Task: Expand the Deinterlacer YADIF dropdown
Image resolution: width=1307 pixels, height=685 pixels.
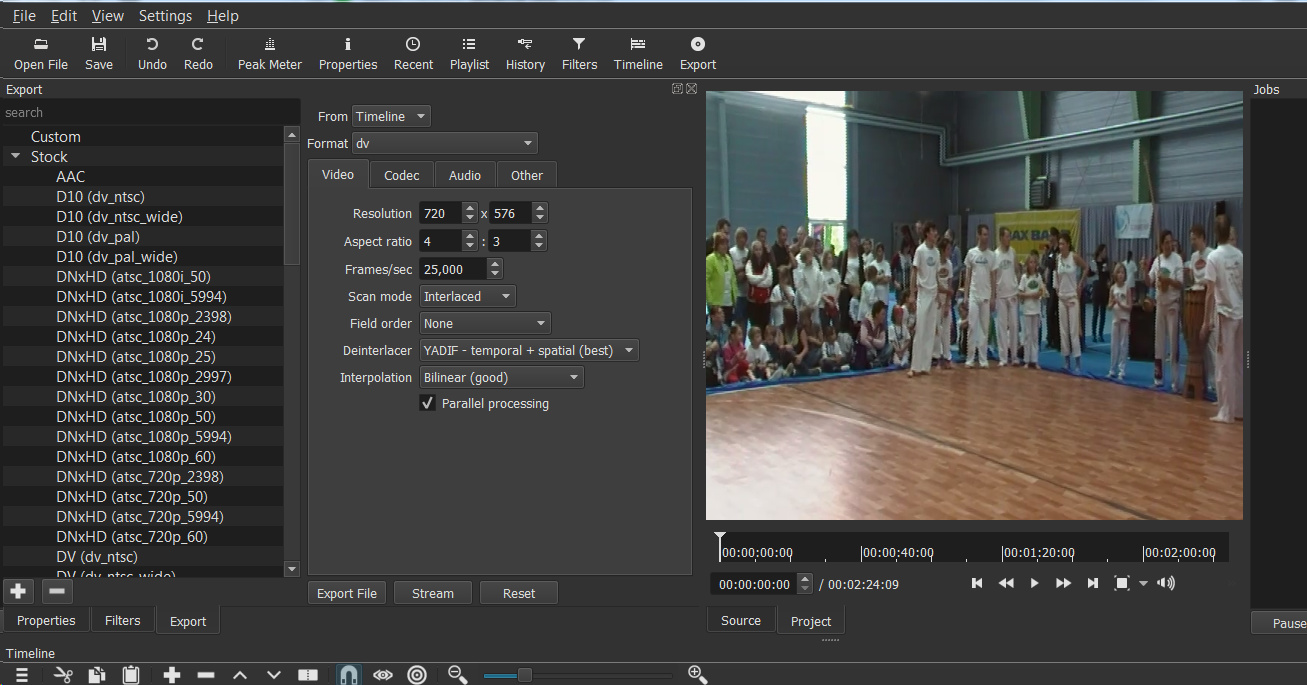Action: click(x=529, y=350)
